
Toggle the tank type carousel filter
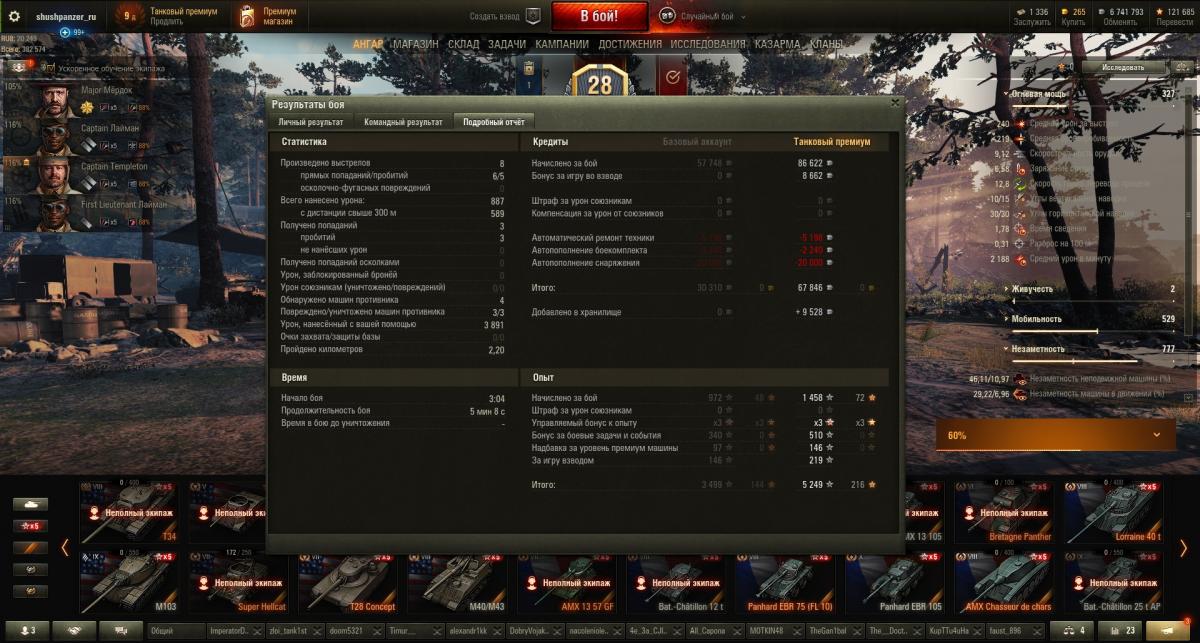coord(30,504)
